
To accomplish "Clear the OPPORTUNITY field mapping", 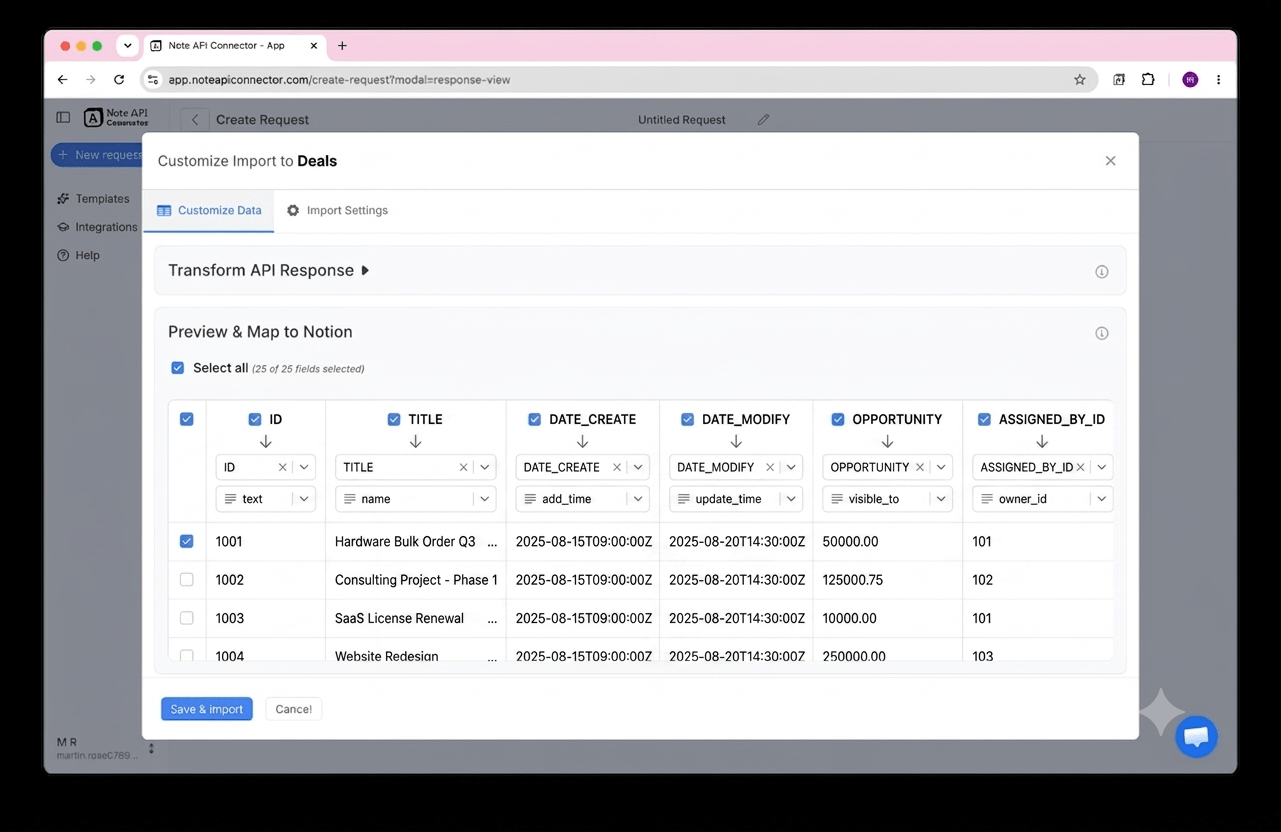I will coord(920,467).
